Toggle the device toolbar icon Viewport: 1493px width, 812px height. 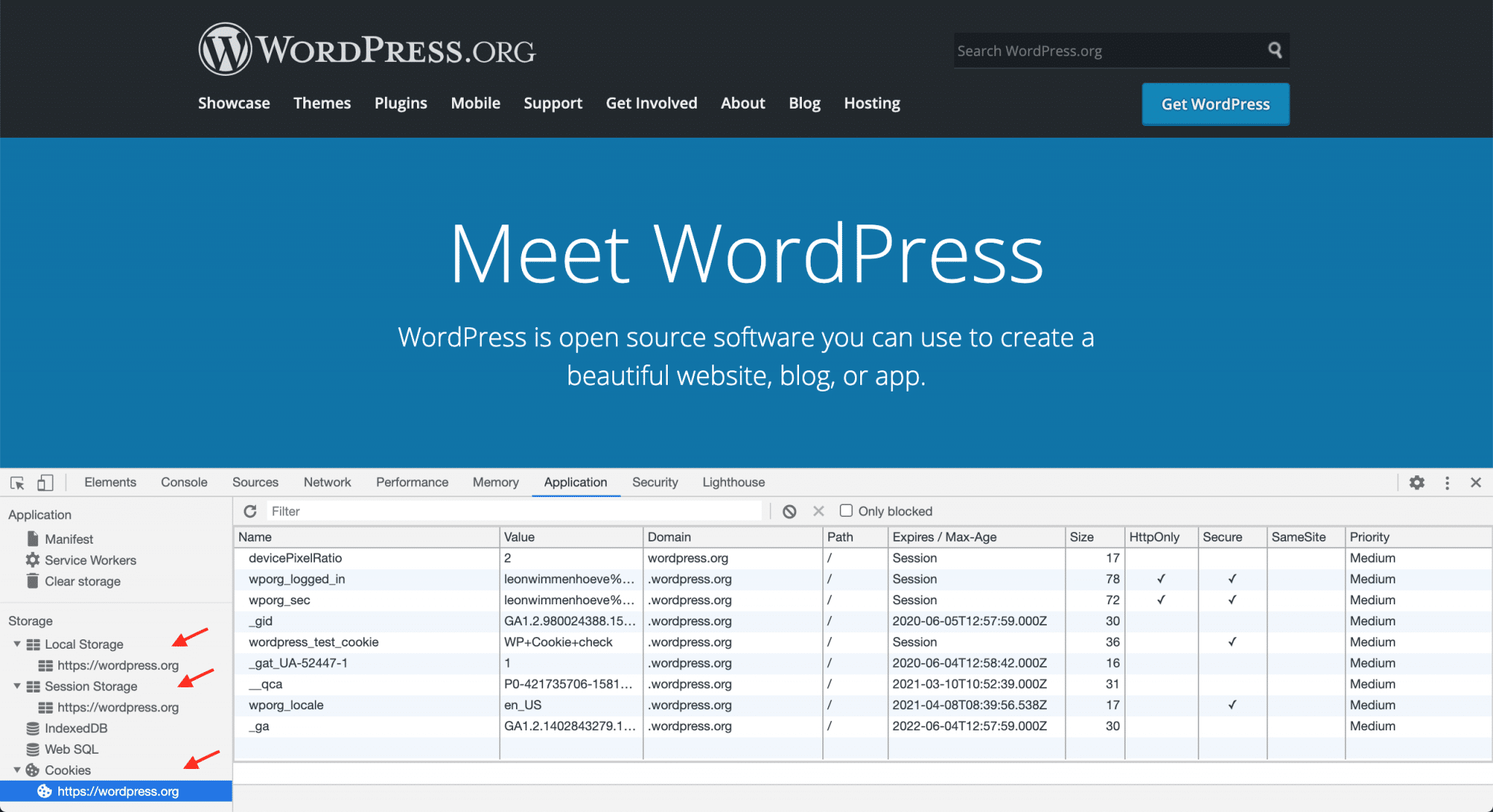(45, 483)
